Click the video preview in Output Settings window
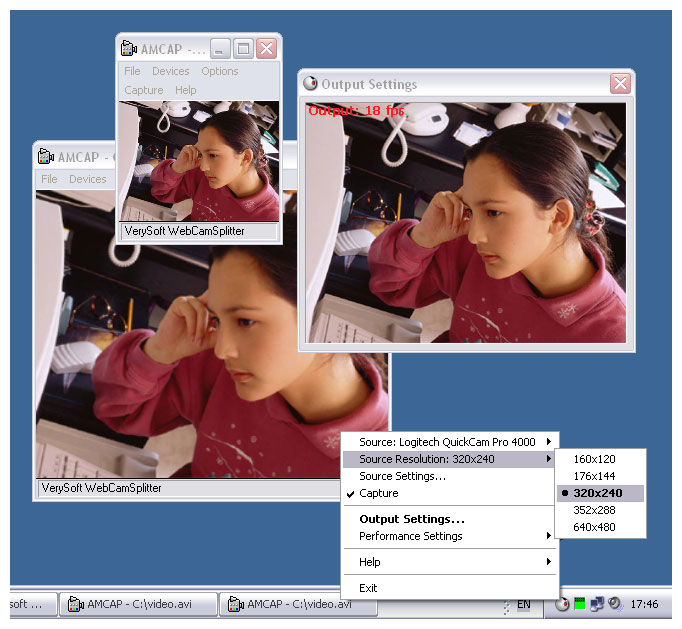Screen dimensions: 682x629 click(x=465, y=222)
